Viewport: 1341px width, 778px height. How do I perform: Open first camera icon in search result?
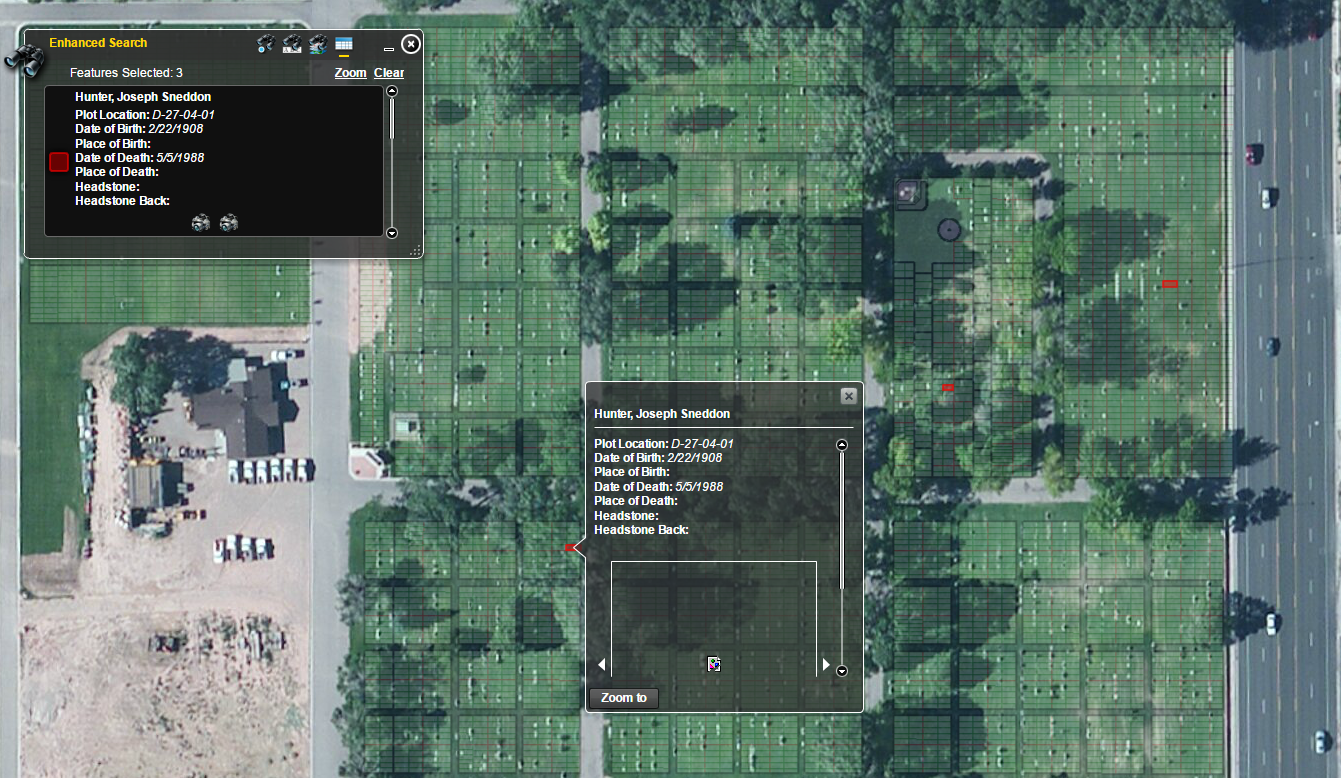point(201,223)
